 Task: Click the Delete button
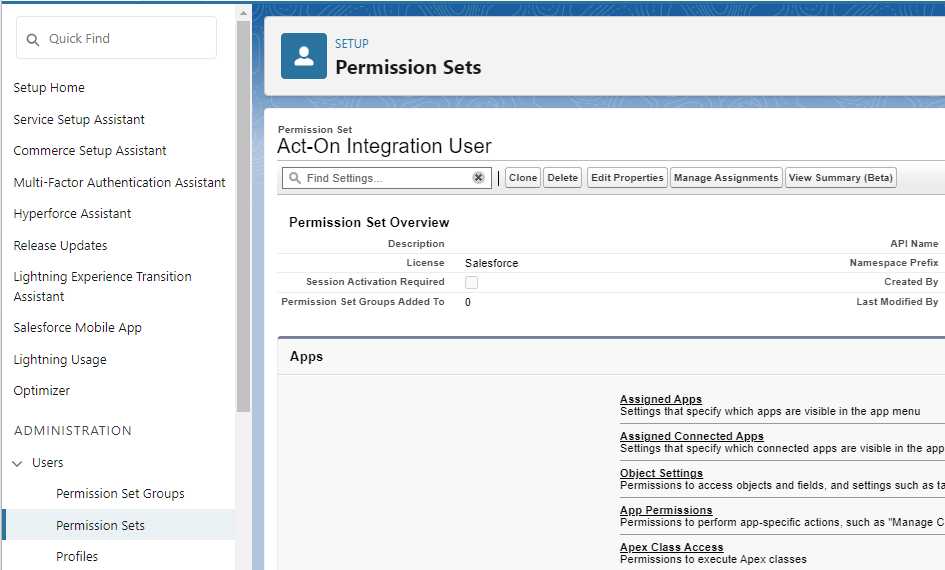click(x=562, y=178)
